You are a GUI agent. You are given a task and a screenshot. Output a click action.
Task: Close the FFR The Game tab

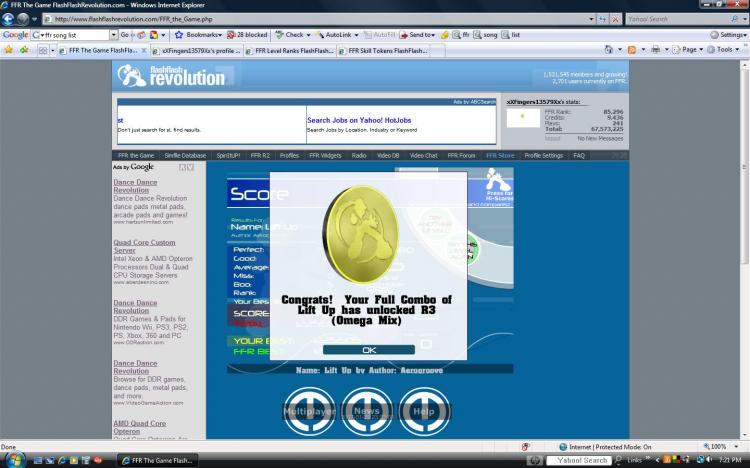click(x=144, y=50)
